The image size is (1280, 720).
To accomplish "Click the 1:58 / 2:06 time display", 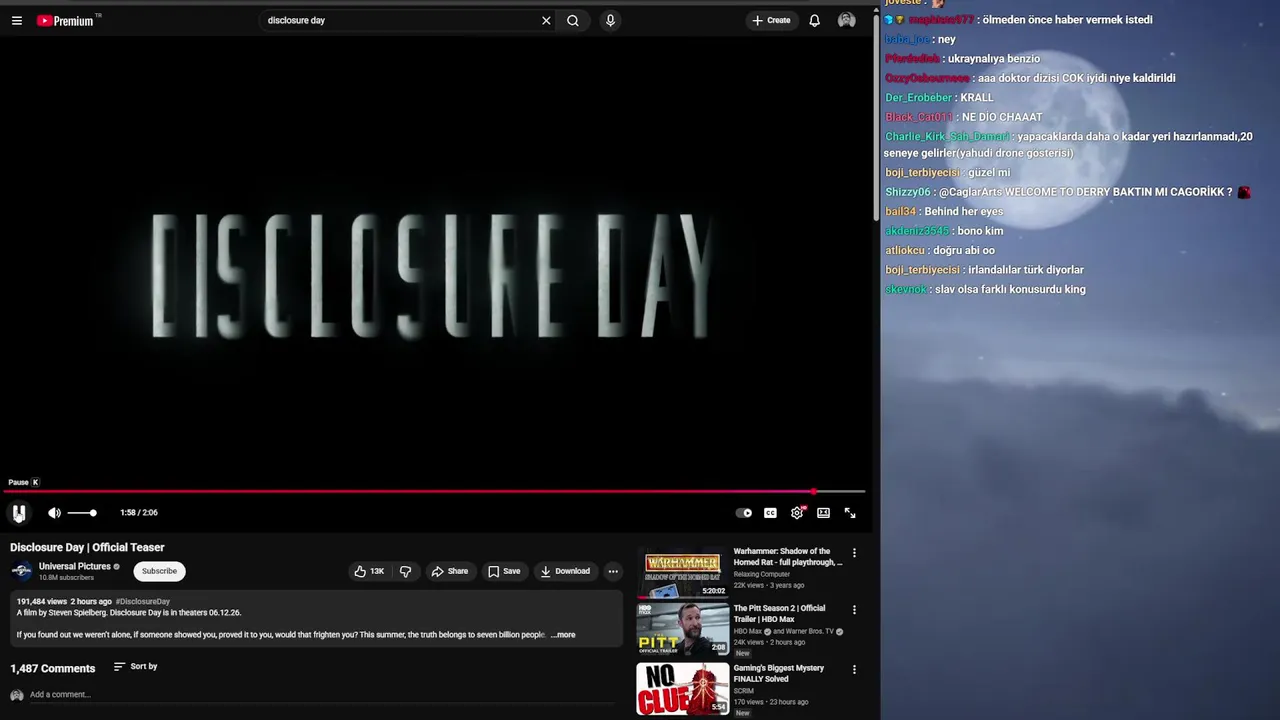I will click(x=139, y=513).
